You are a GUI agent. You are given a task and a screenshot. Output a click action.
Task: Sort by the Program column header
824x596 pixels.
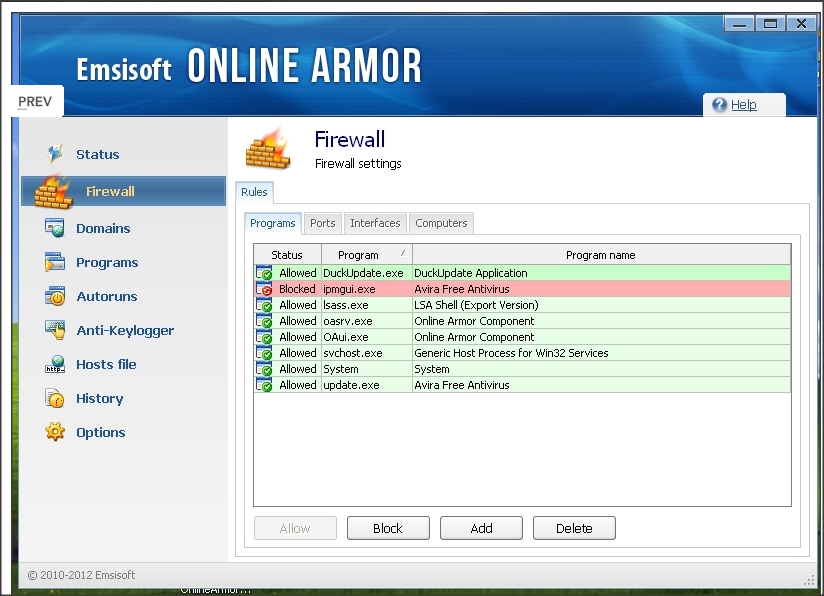pyautogui.click(x=366, y=255)
